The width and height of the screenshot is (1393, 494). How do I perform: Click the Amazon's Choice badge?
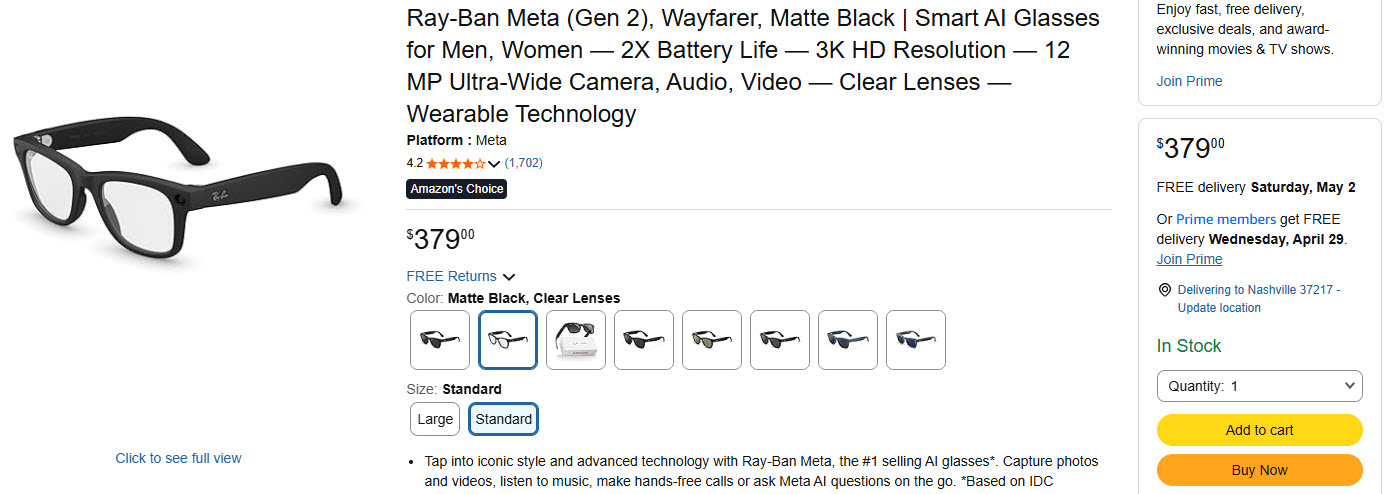[x=457, y=189]
